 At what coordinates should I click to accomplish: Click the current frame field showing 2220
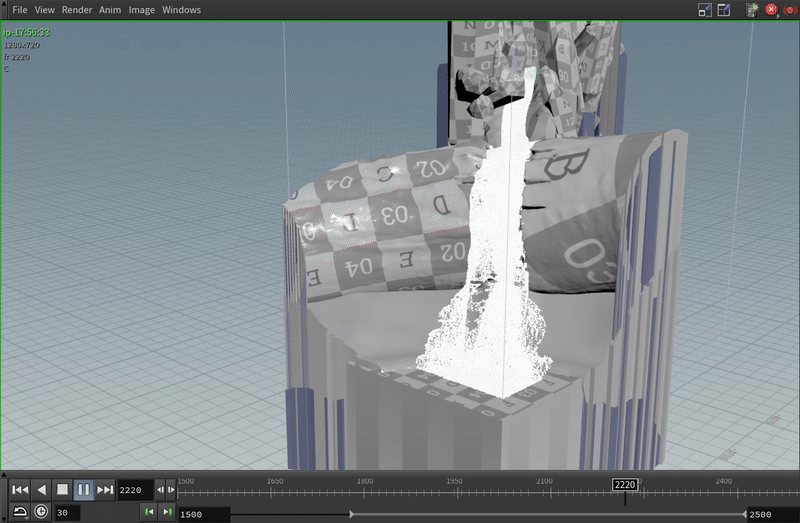click(135, 490)
